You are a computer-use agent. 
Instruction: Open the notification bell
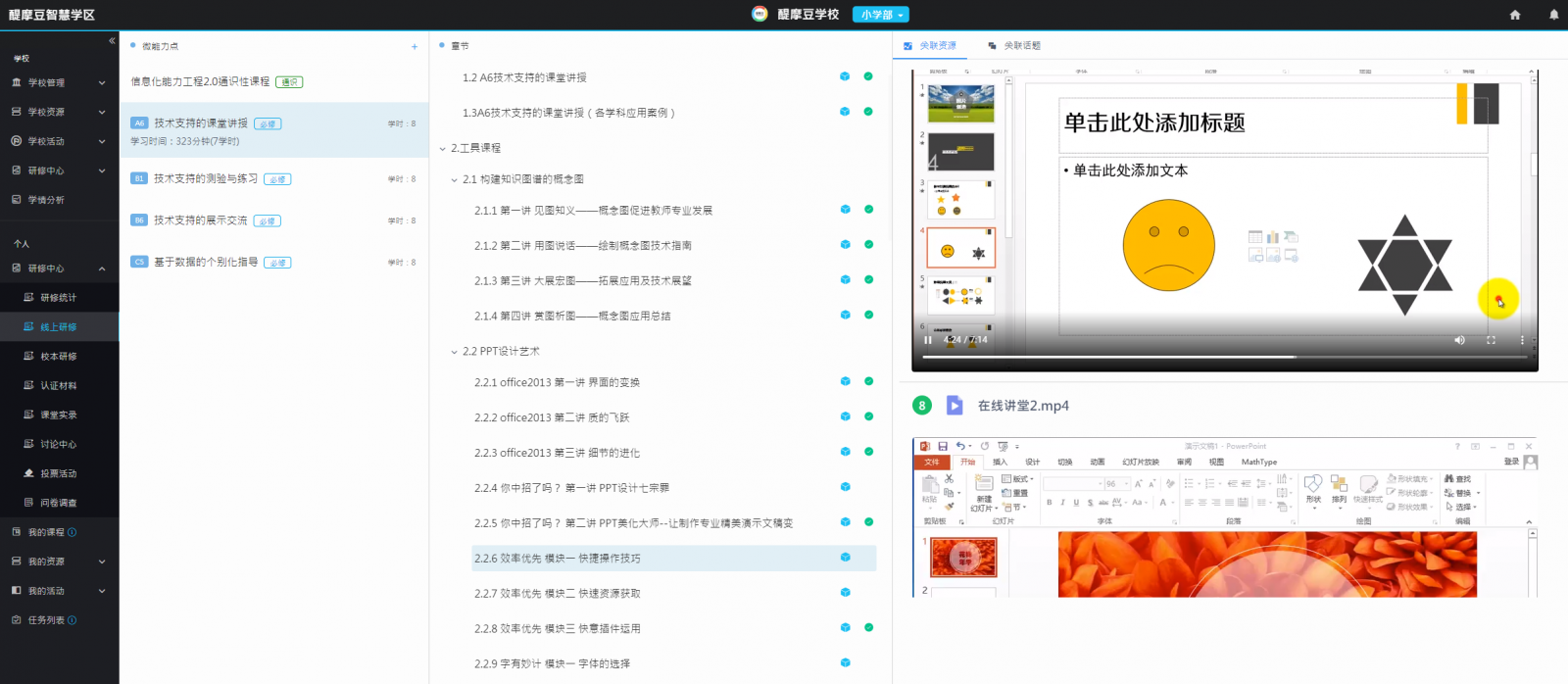pos(1553,15)
